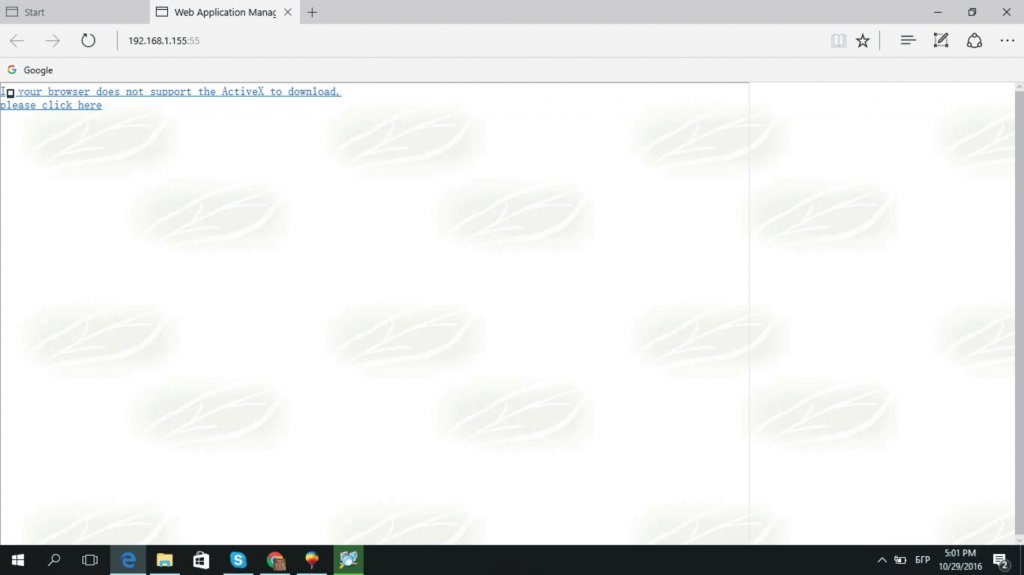Switch to the Start tab

tap(74, 12)
